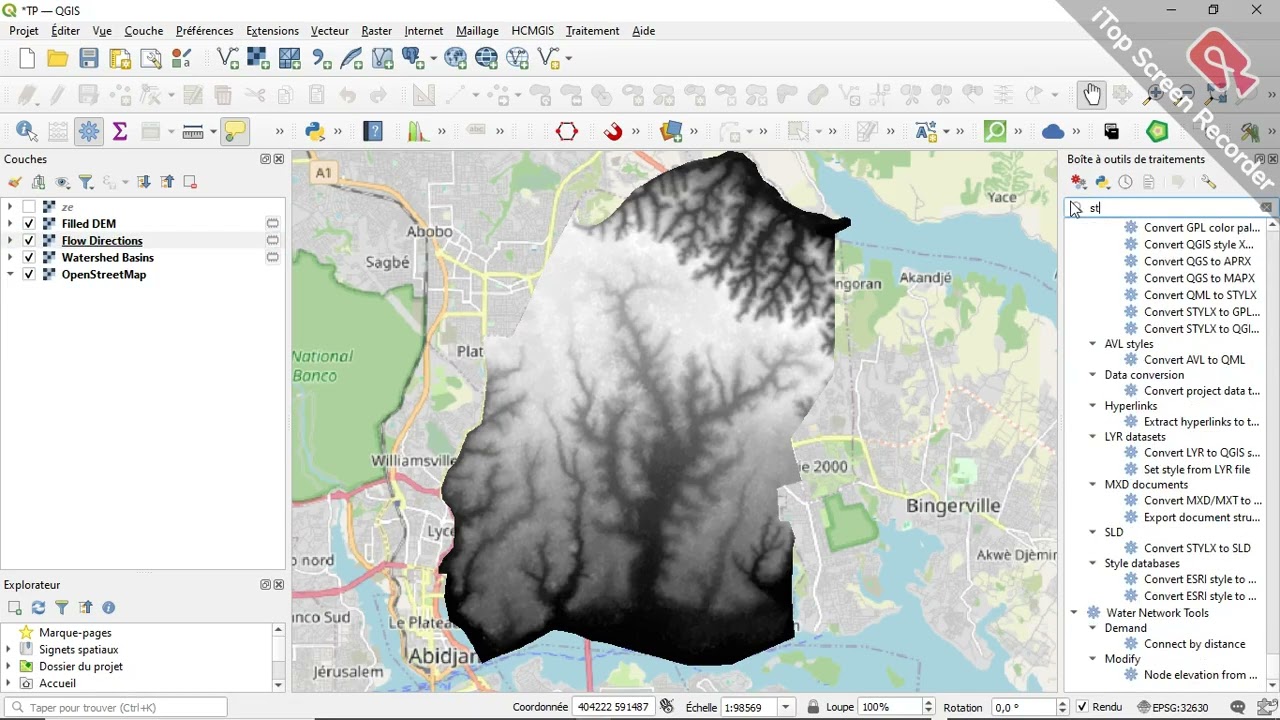
Task: Activate the map tips speech bubble icon
Action: [235, 131]
